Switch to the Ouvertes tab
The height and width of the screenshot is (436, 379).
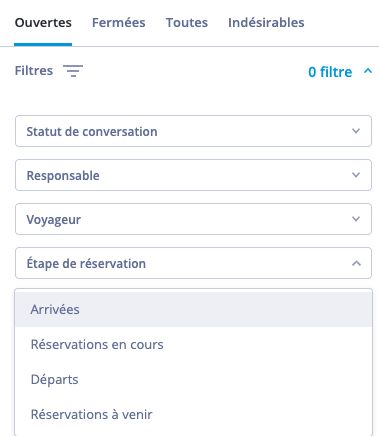point(43,23)
